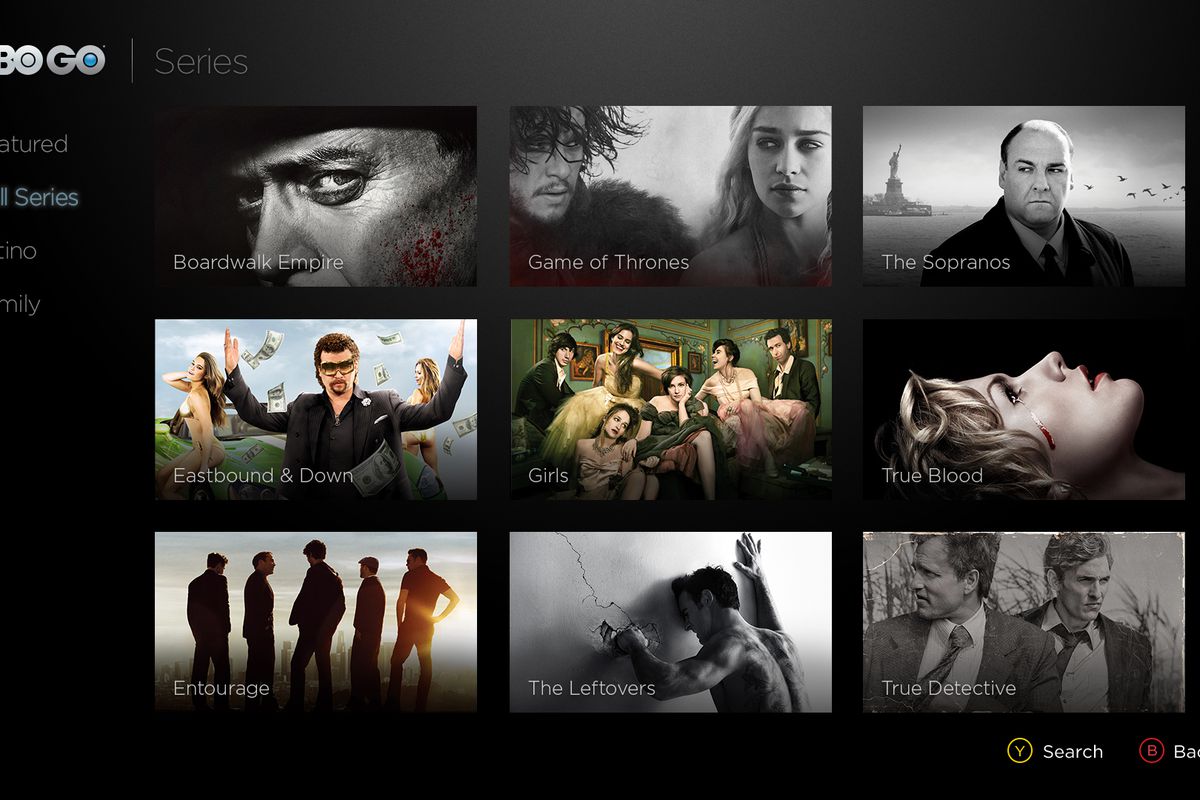
Task: Click the Boardwalk Empire title text
Action: pyautogui.click(x=260, y=262)
